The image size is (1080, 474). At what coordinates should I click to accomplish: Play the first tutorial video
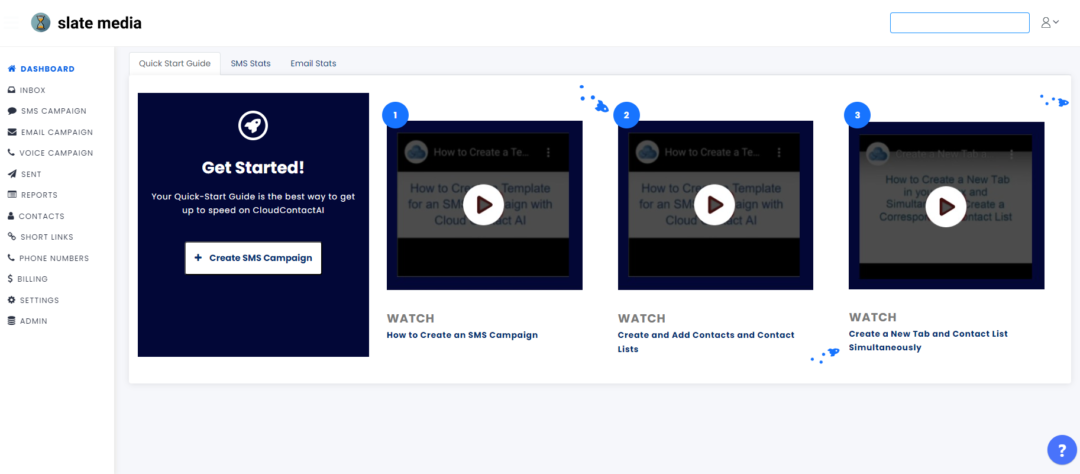click(x=484, y=204)
